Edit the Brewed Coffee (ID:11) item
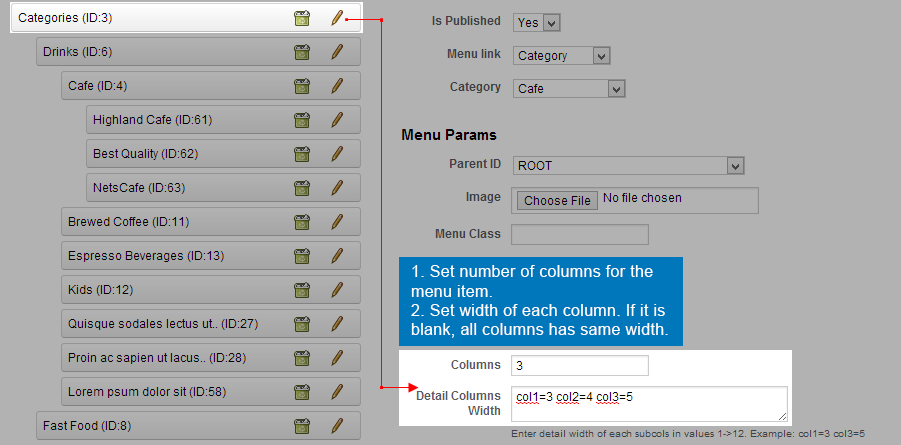The height and width of the screenshot is (445, 901). [337, 222]
